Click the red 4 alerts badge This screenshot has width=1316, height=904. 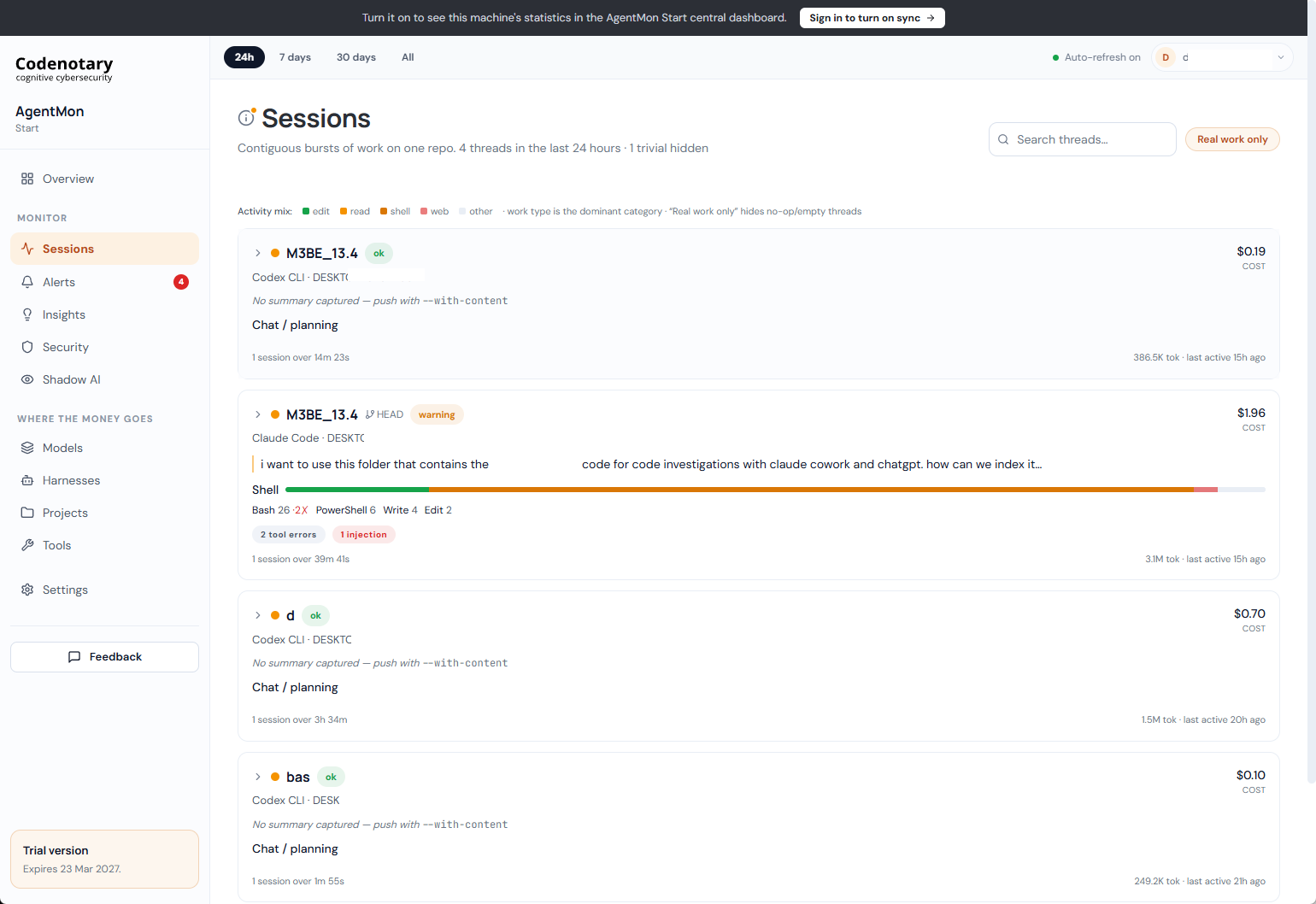click(x=181, y=282)
